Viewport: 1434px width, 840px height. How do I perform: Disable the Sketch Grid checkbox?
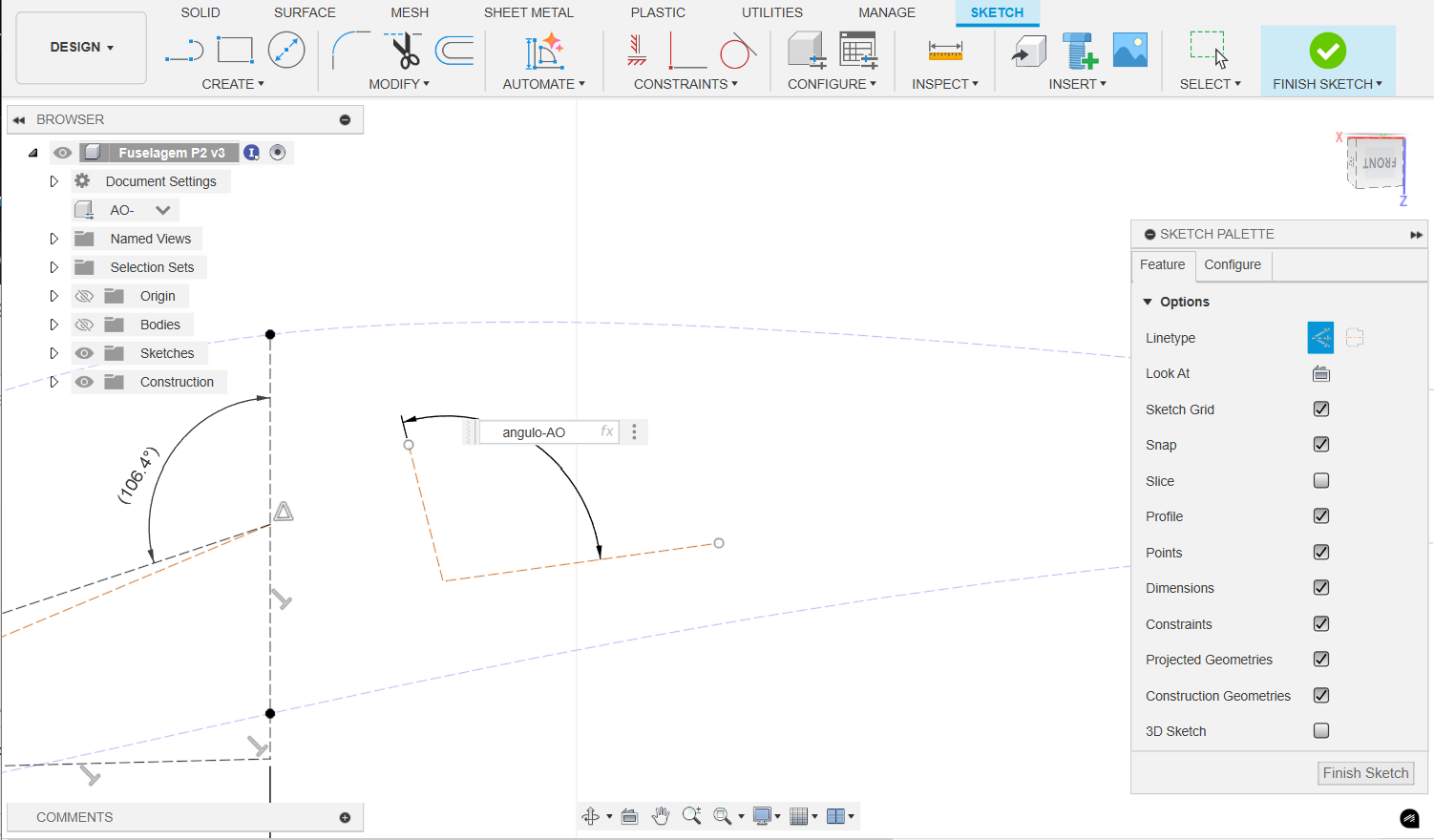click(1320, 409)
